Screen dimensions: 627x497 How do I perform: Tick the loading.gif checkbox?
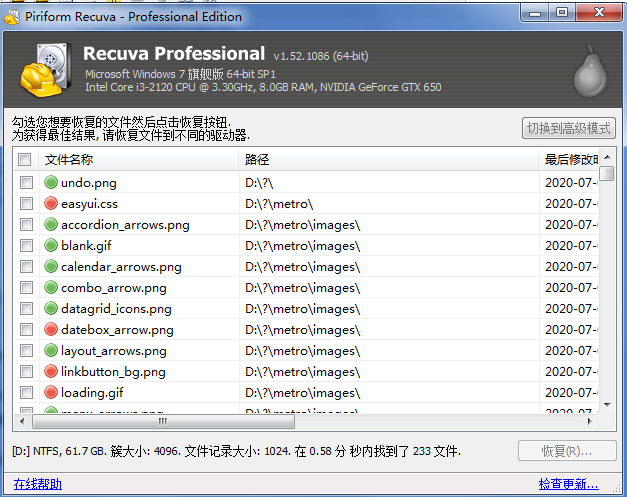tap(26, 393)
